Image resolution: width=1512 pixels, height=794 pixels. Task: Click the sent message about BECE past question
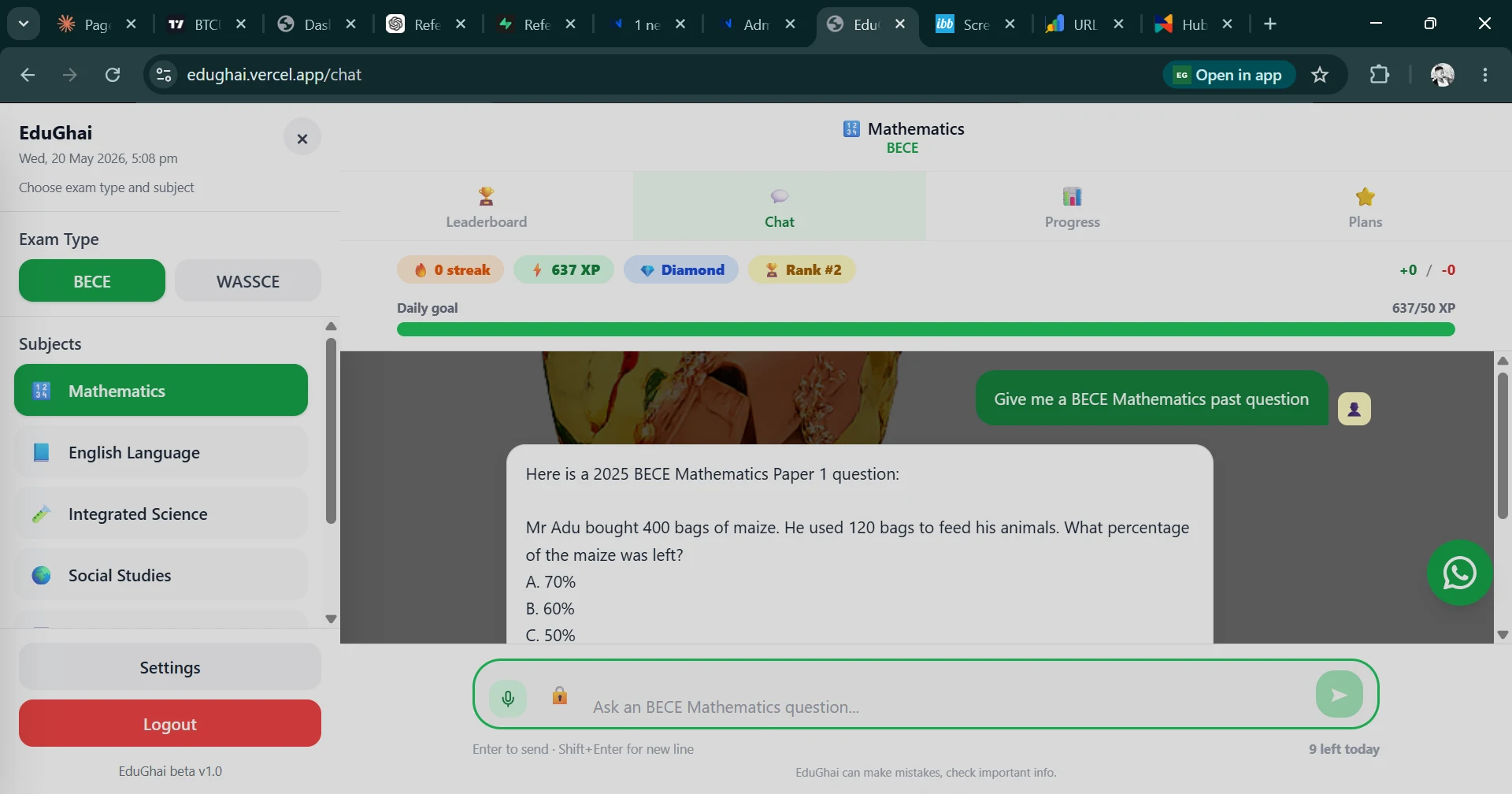coord(1151,399)
